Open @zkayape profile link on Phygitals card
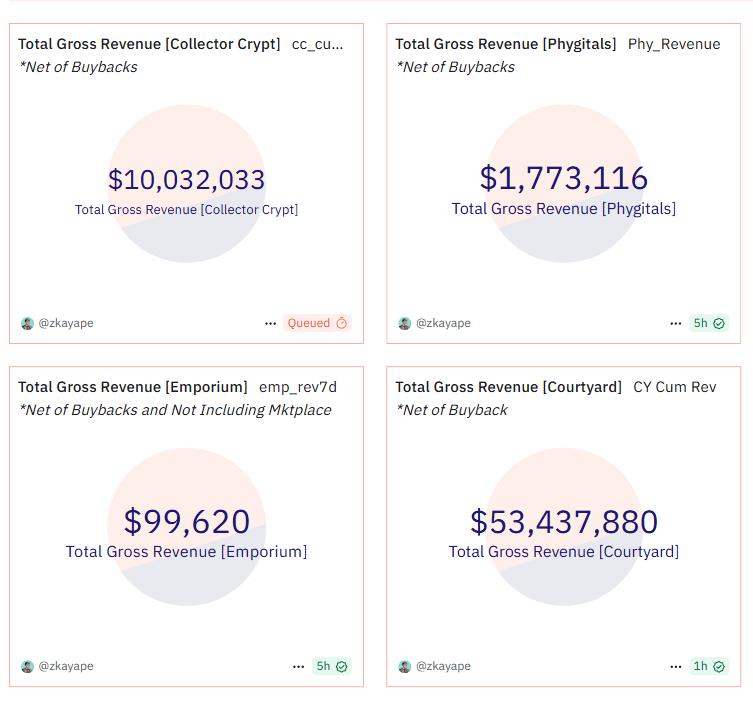Image resolution: width=753 pixels, height=702 pixels. [x=443, y=323]
